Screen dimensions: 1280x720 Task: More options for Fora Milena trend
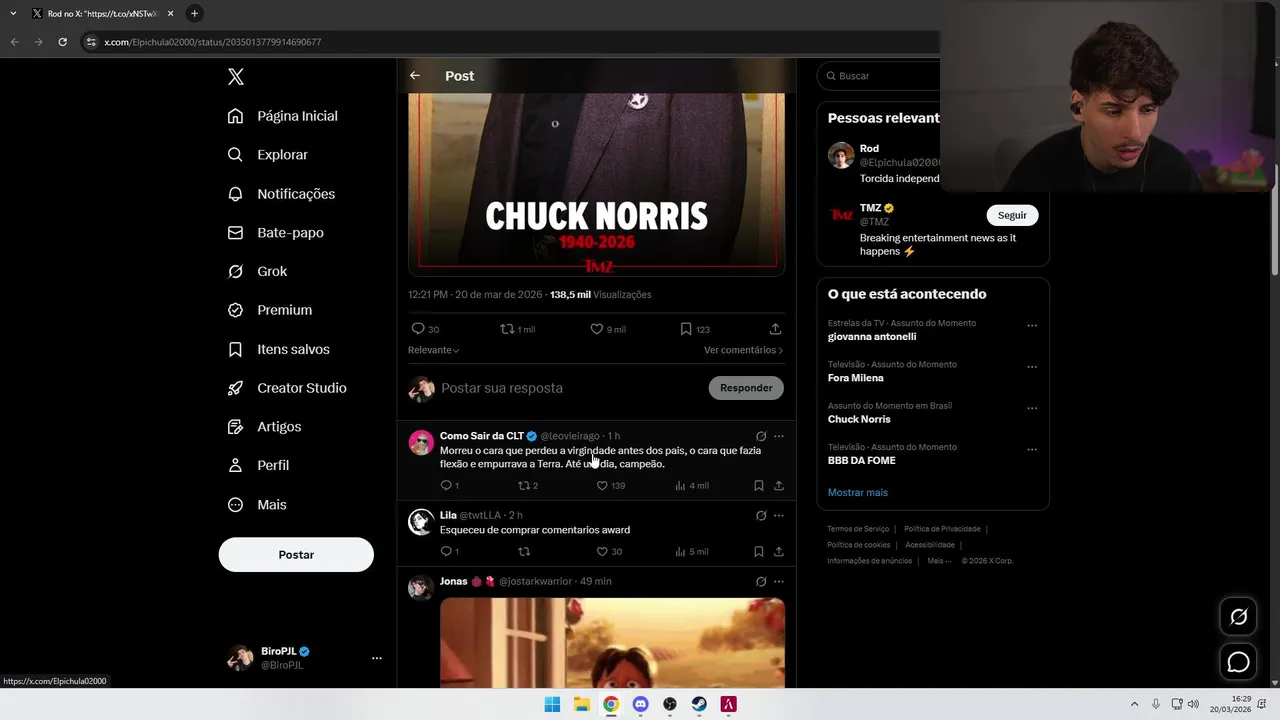point(1032,367)
